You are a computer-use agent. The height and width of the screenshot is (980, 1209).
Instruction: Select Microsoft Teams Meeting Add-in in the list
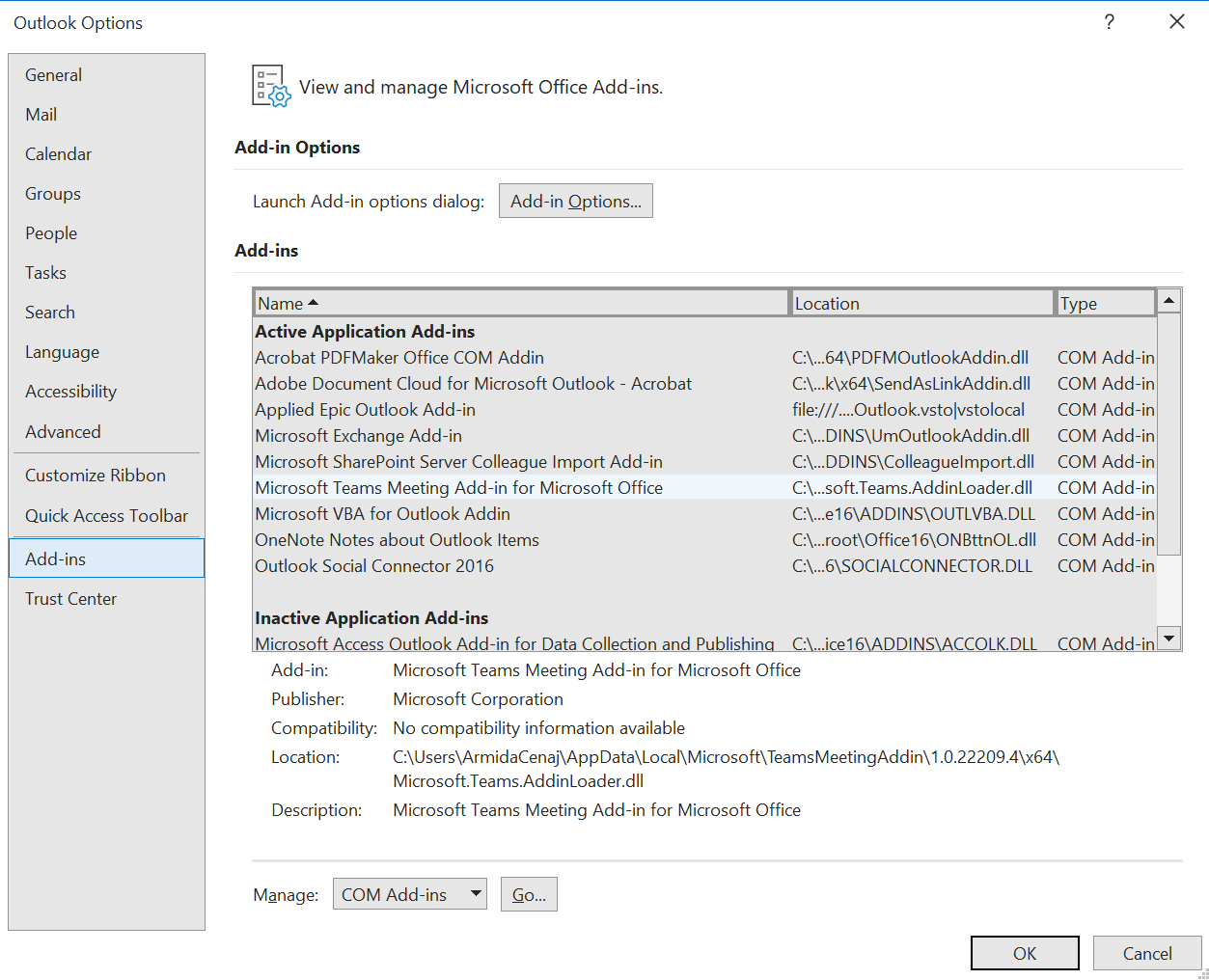[458, 487]
